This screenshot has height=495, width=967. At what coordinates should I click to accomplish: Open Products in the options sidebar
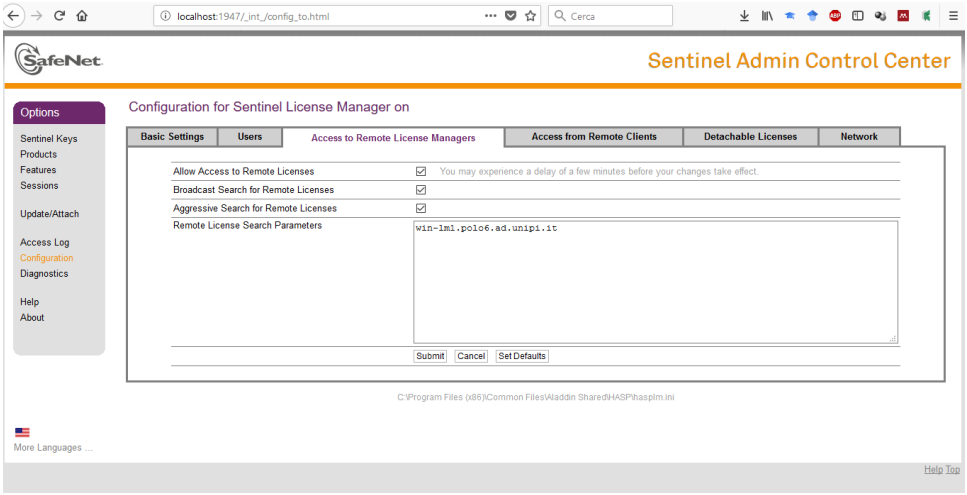[38, 154]
